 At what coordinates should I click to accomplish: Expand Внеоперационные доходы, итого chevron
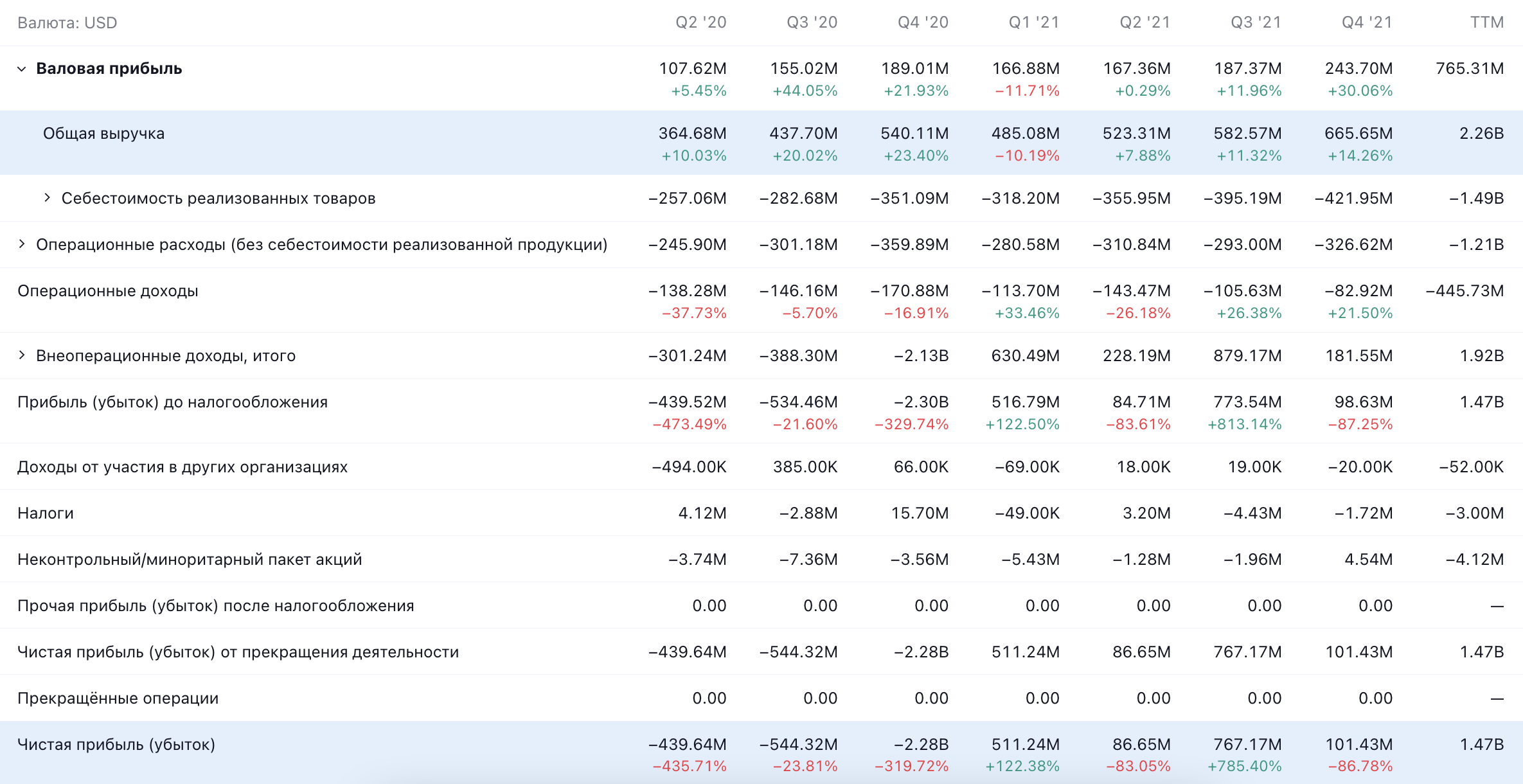(22, 355)
